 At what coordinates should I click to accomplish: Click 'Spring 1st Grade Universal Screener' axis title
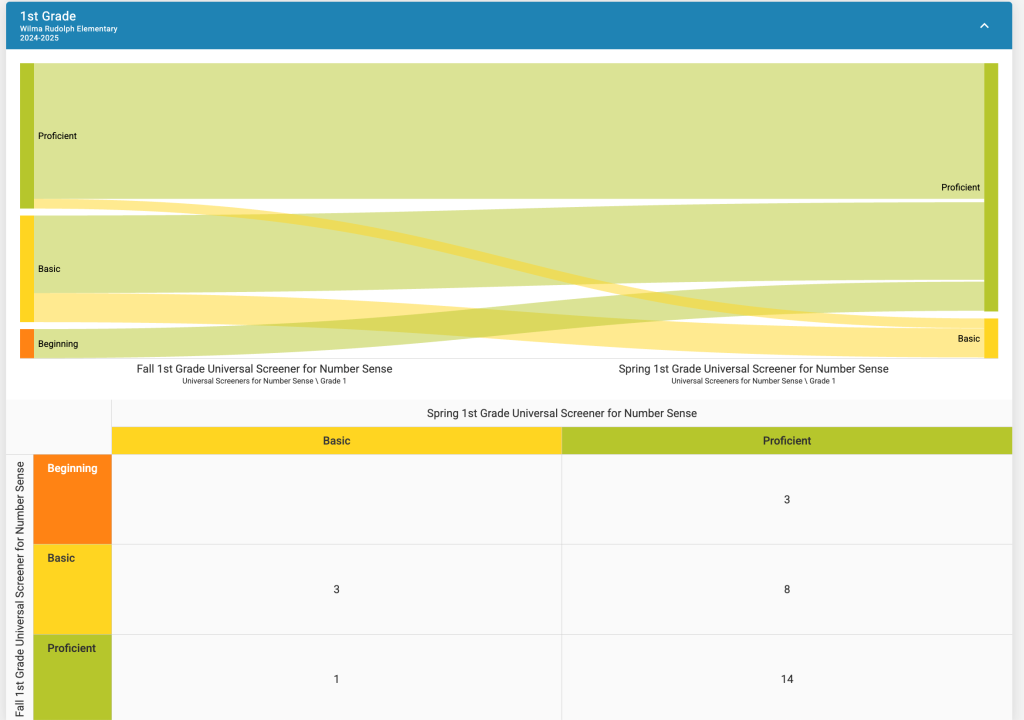[754, 368]
